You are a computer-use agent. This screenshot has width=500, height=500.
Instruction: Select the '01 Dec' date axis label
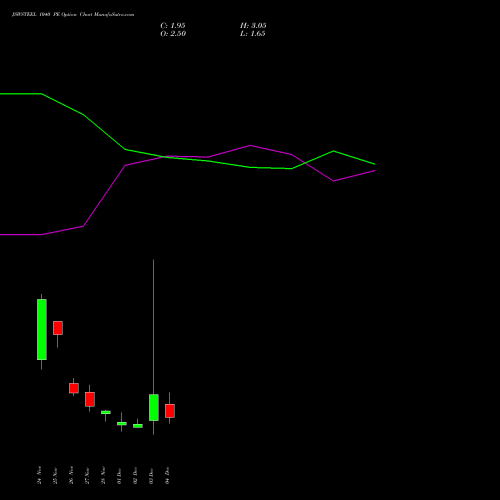pos(119,476)
